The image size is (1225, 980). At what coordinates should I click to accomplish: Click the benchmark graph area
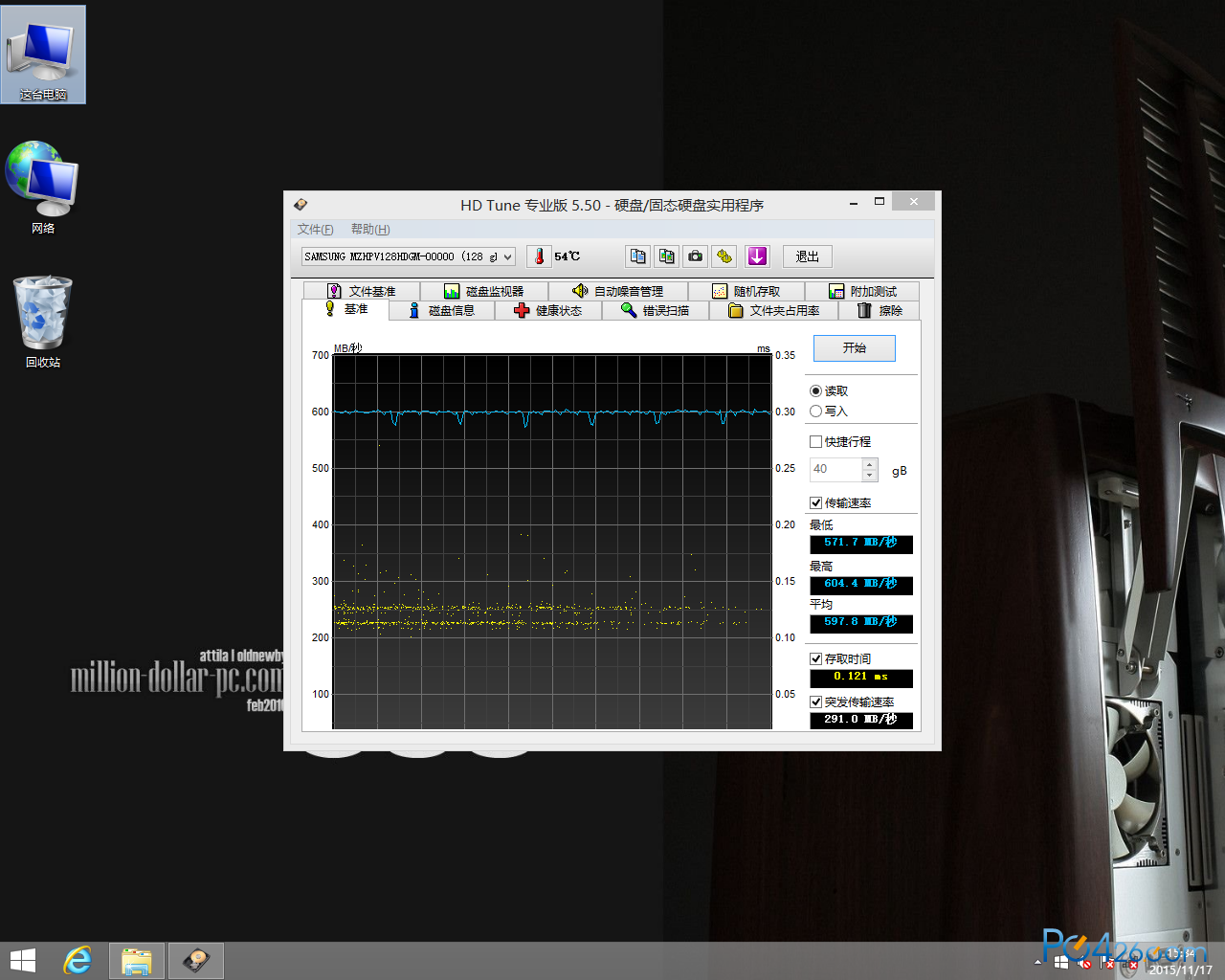pyautogui.click(x=552, y=542)
